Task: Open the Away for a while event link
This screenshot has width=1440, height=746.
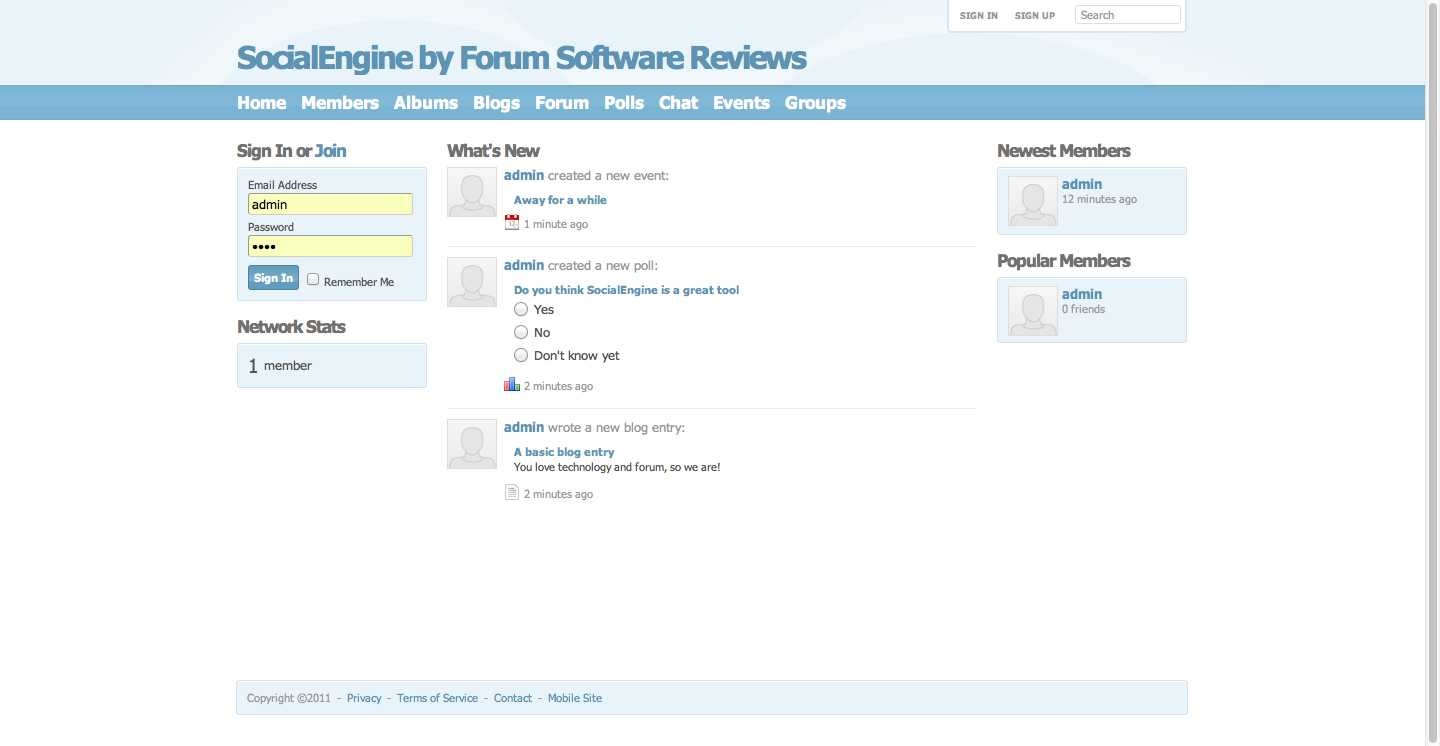Action: pyautogui.click(x=560, y=200)
